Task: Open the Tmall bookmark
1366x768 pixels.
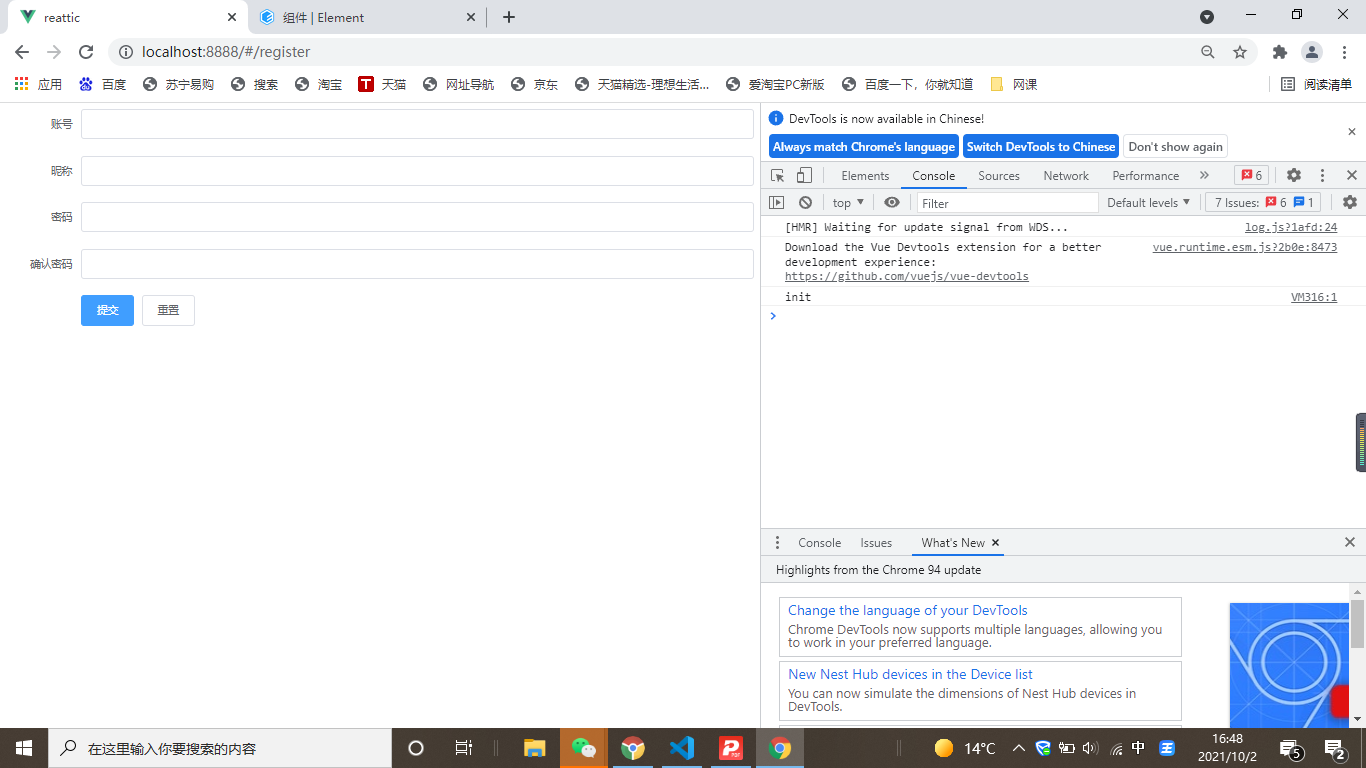Action: 382,84
